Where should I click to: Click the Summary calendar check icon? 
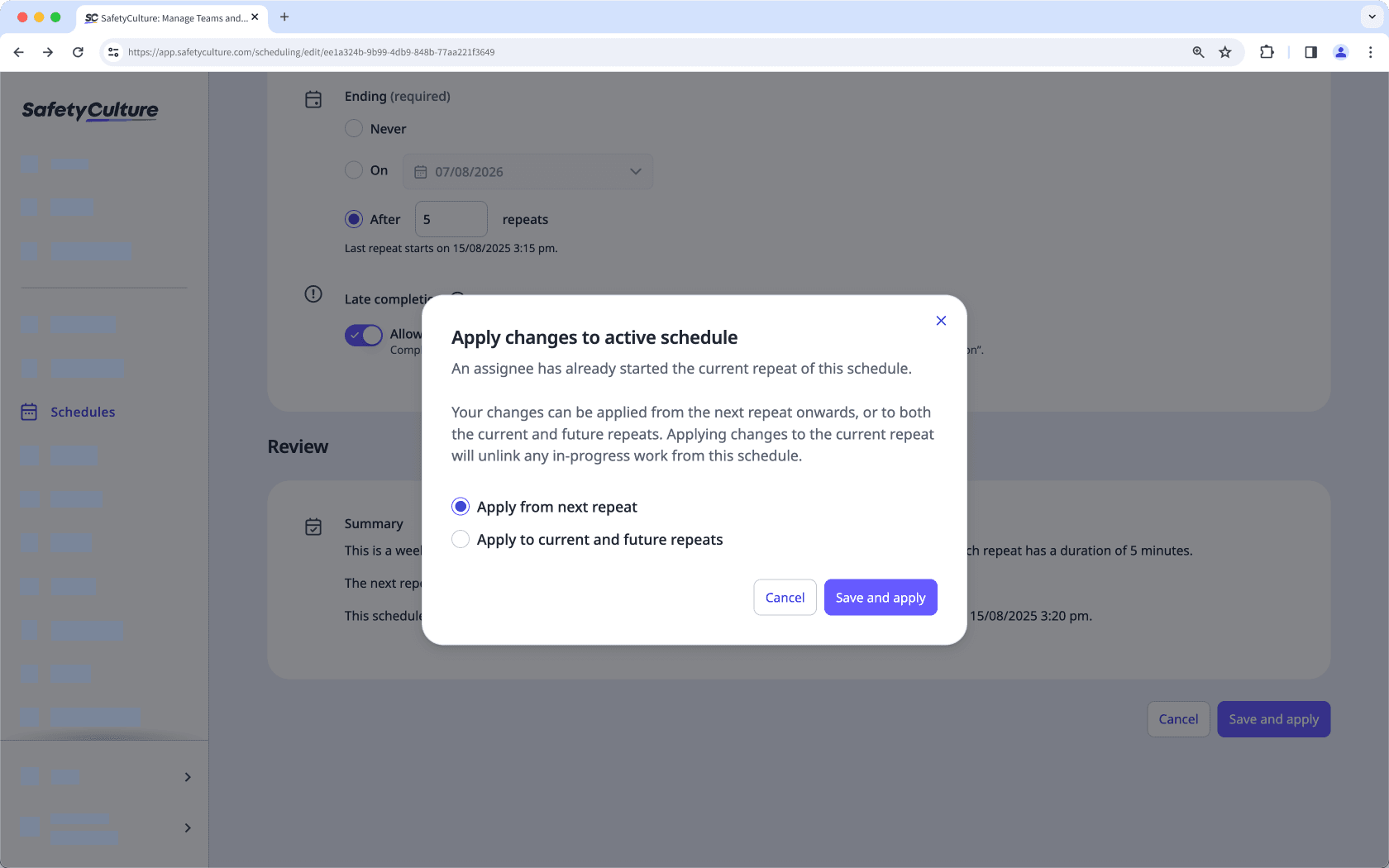(313, 527)
